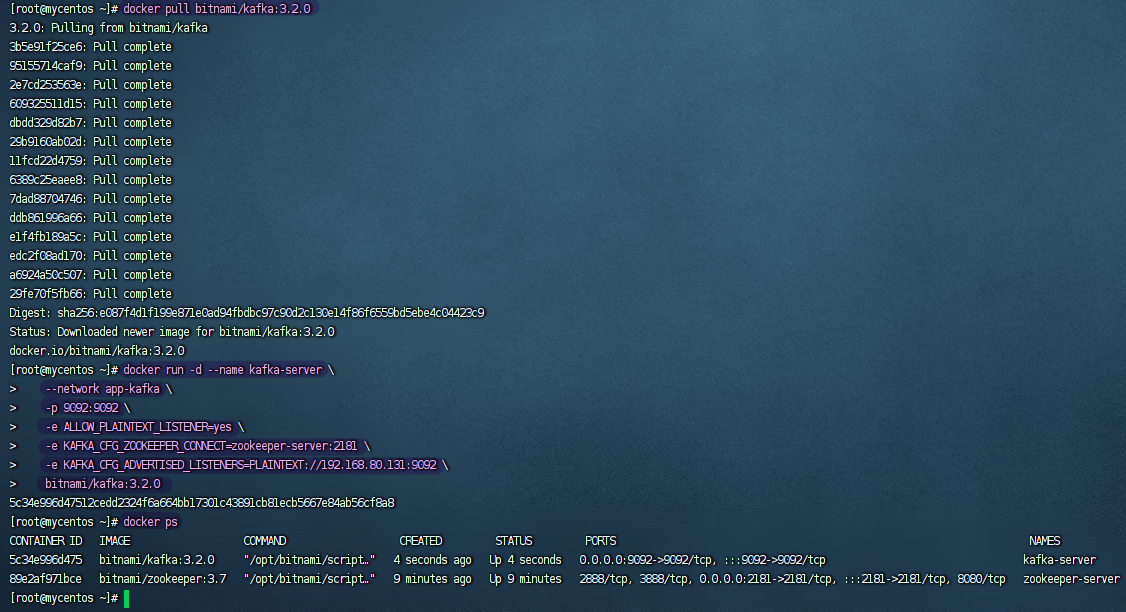The height and width of the screenshot is (612, 1126).
Task: Click layer dbdd329d82b7 Pull complete line
Action: (90, 123)
